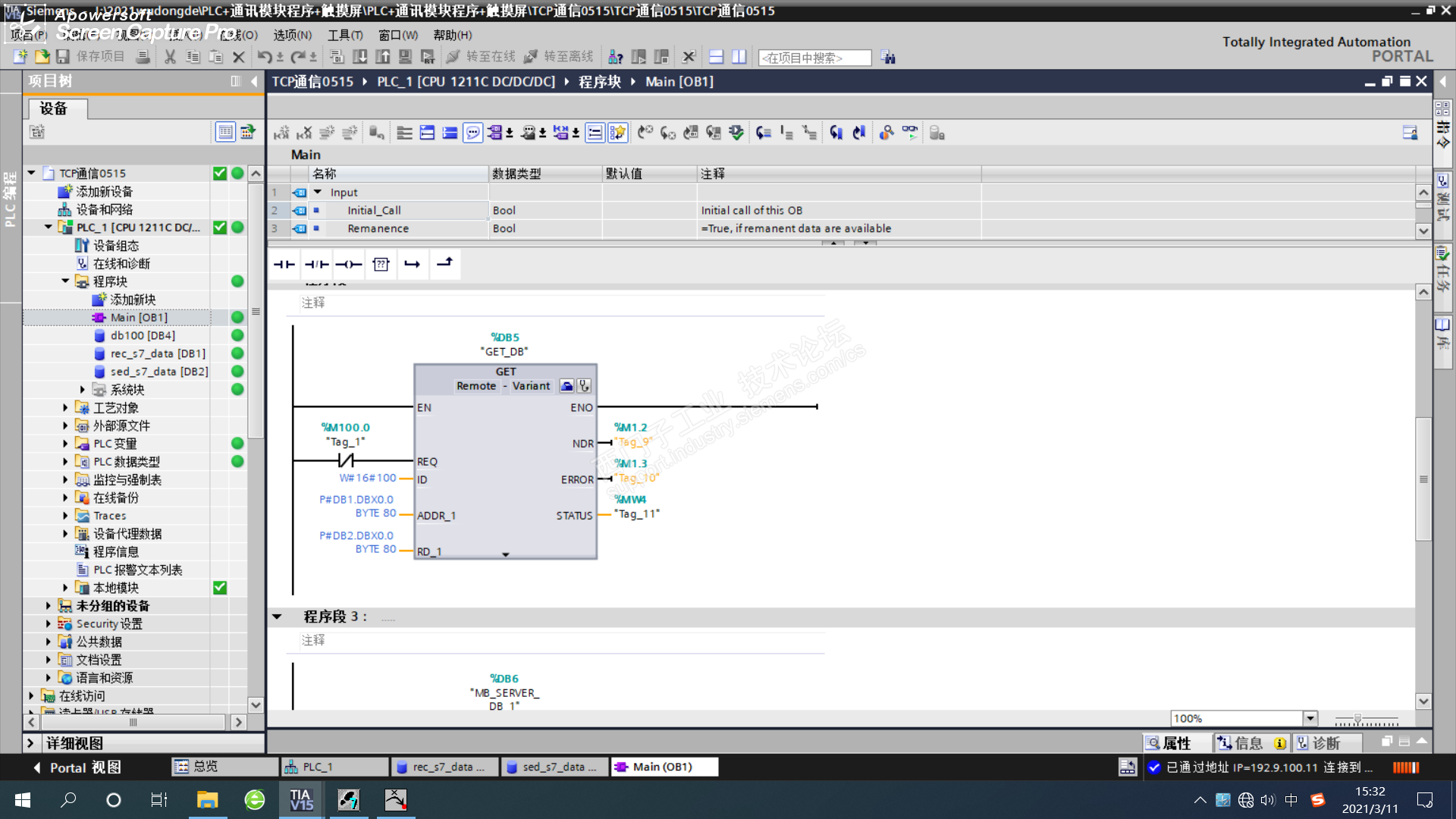This screenshot has width=1456, height=819.
Task: Click the project search input field
Action: 814,58
